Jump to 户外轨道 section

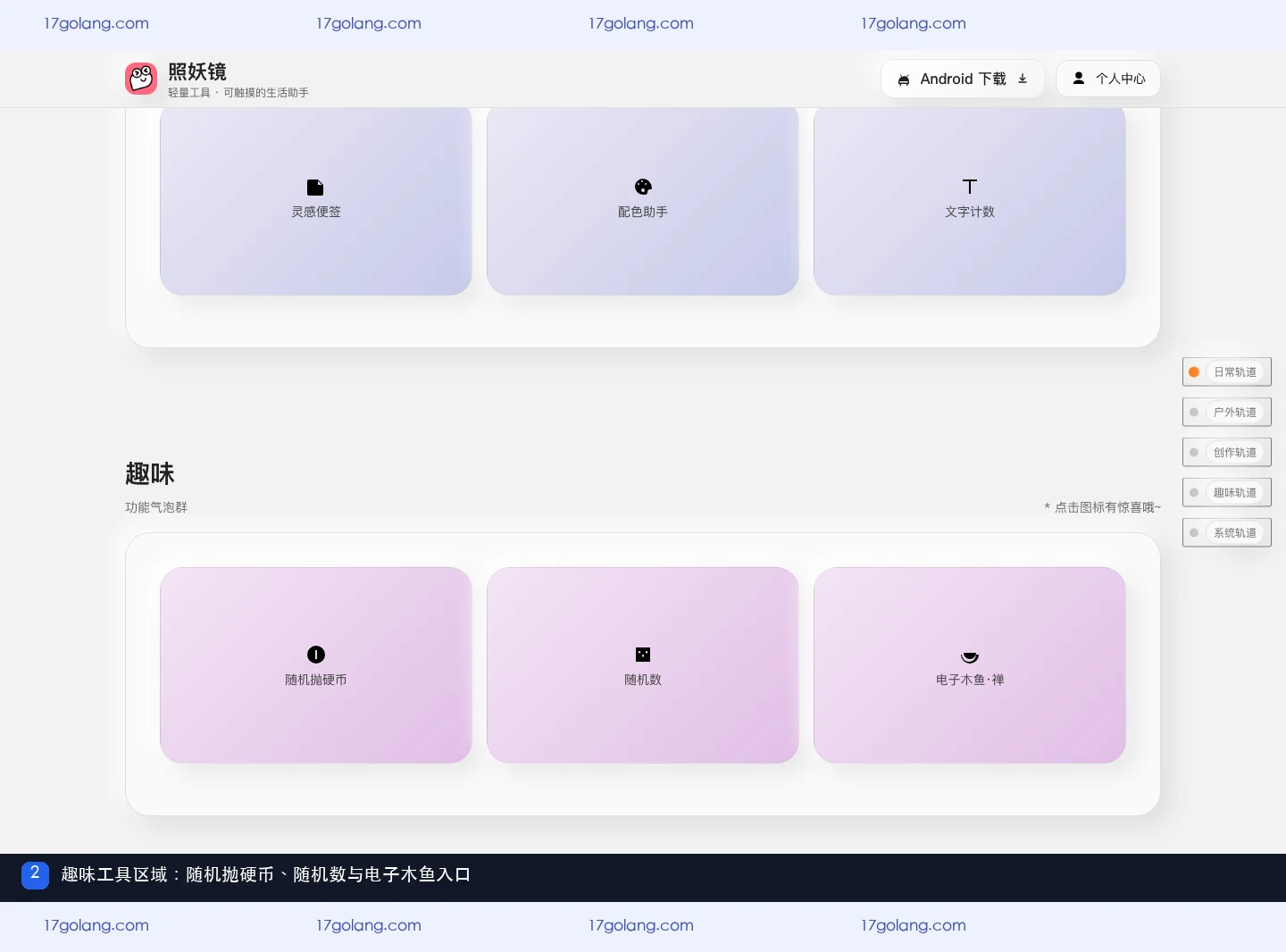coord(1227,412)
